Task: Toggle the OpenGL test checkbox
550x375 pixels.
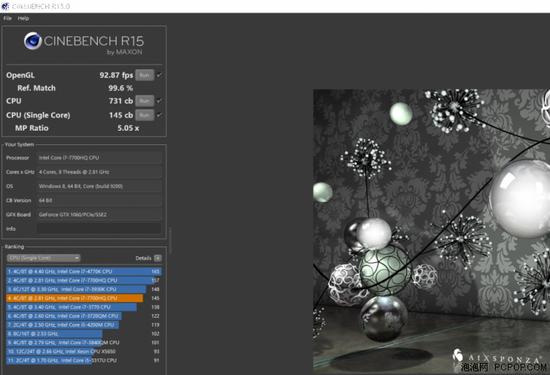Action: [x=160, y=75]
